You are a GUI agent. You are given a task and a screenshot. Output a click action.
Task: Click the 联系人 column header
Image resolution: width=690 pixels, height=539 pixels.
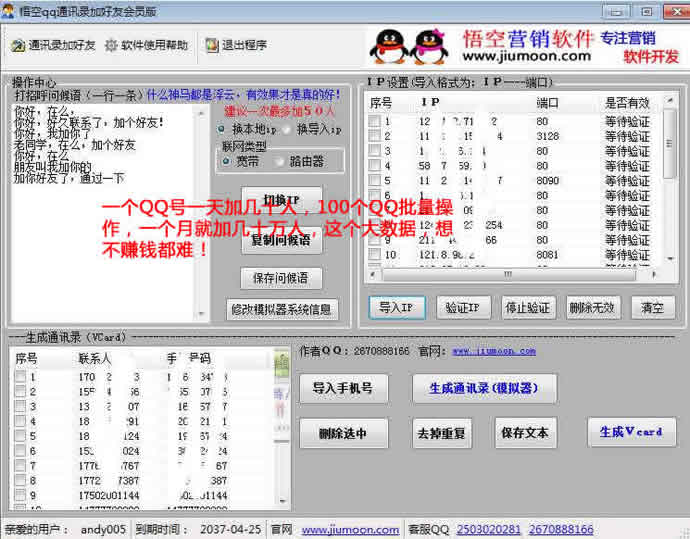[95, 359]
